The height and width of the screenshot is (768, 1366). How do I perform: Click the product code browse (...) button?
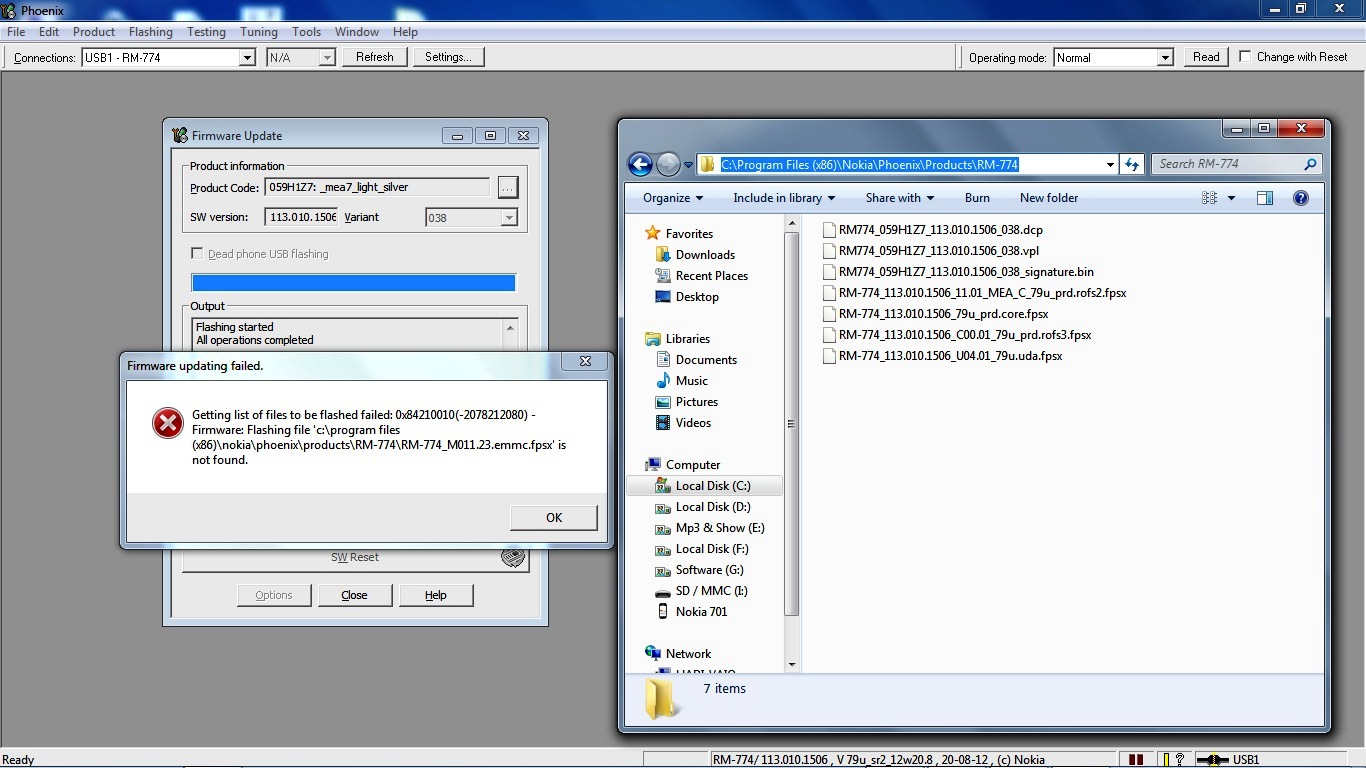pyautogui.click(x=508, y=187)
